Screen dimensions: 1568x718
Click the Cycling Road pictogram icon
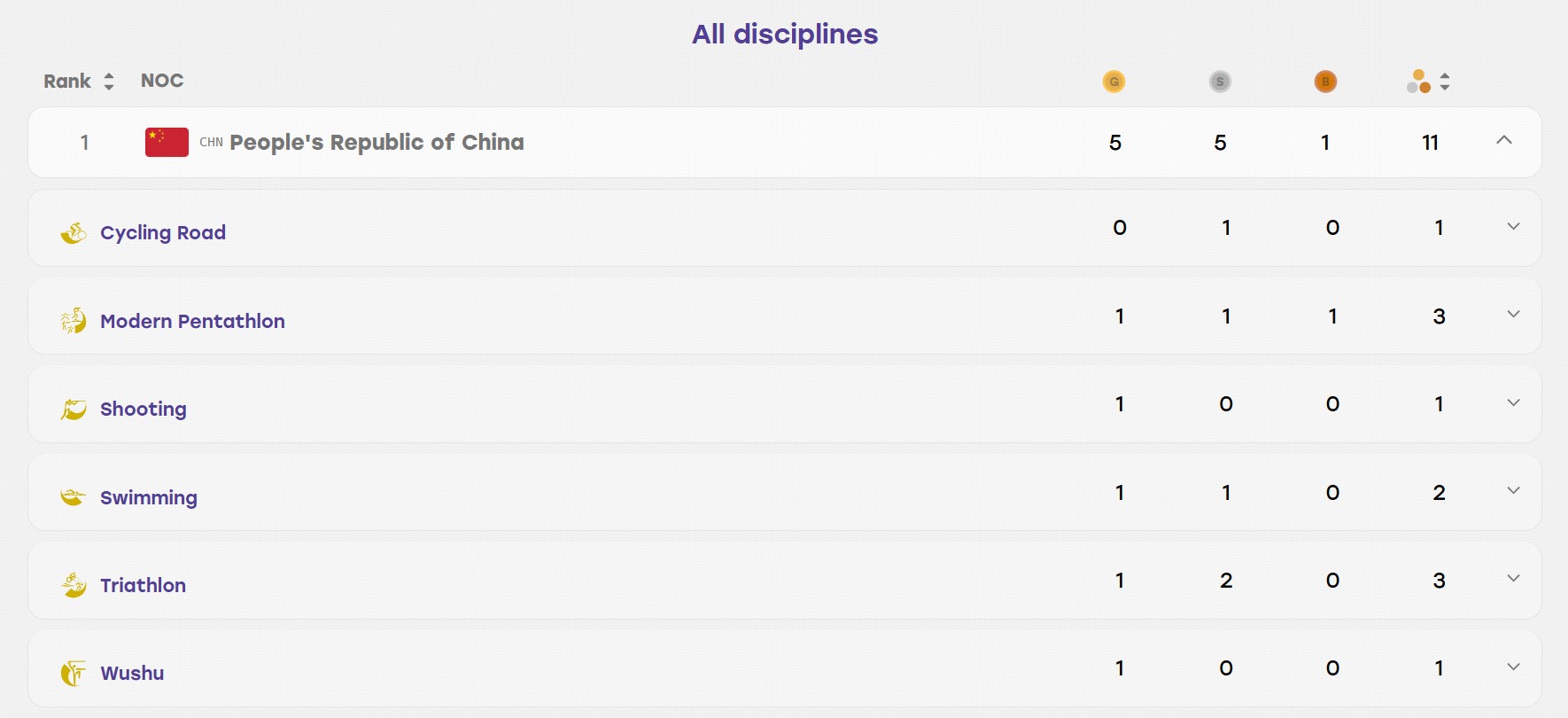tap(74, 232)
